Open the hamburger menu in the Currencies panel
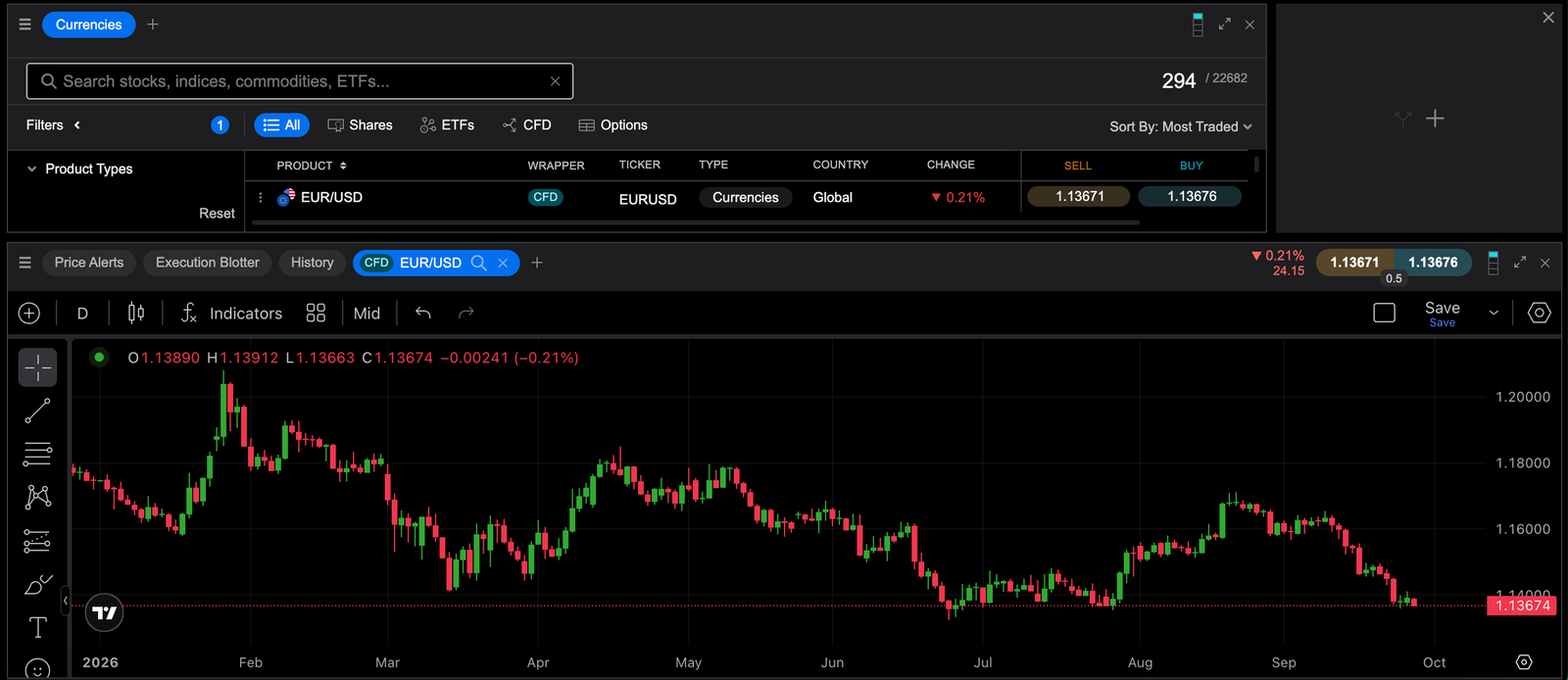 [x=24, y=24]
